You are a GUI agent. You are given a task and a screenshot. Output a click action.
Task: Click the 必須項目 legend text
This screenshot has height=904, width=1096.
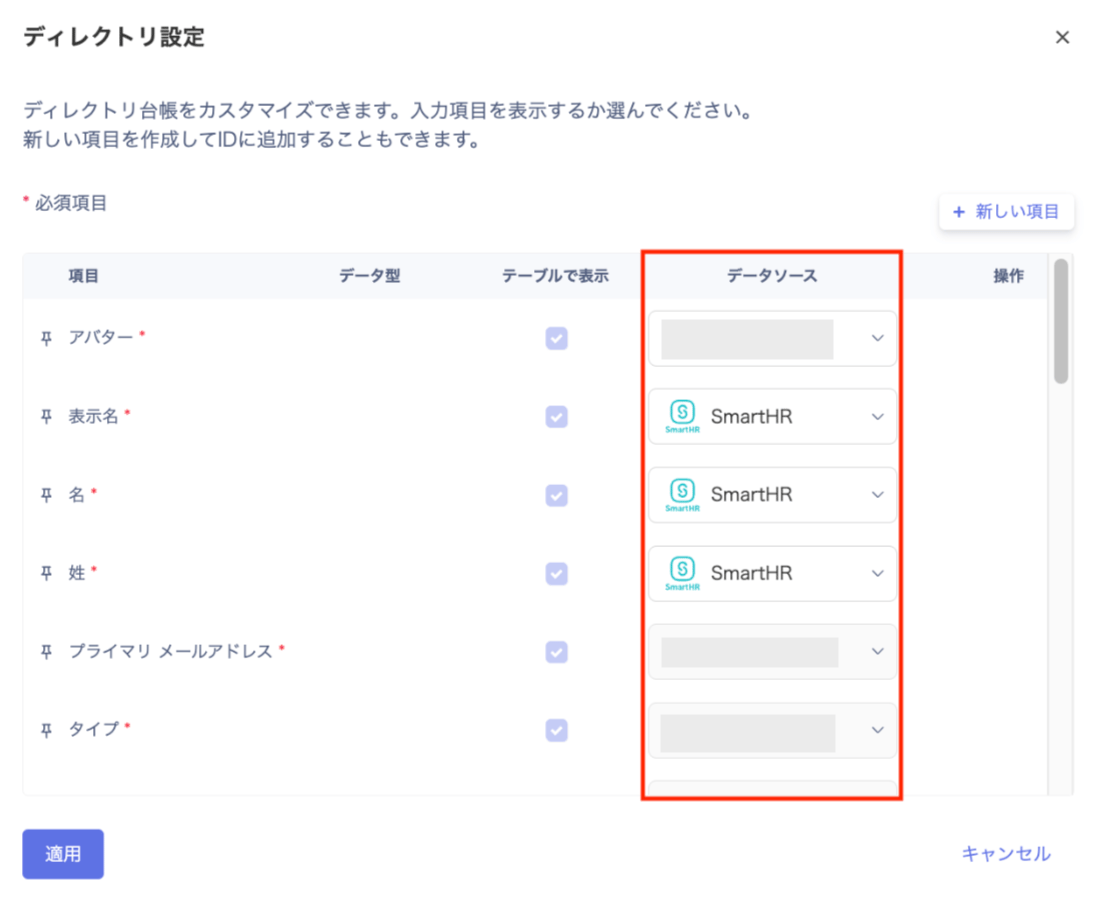(71, 203)
